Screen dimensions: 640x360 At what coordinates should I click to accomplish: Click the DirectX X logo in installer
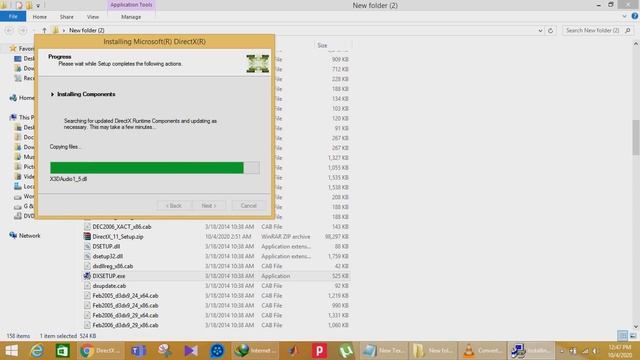[x=258, y=63]
